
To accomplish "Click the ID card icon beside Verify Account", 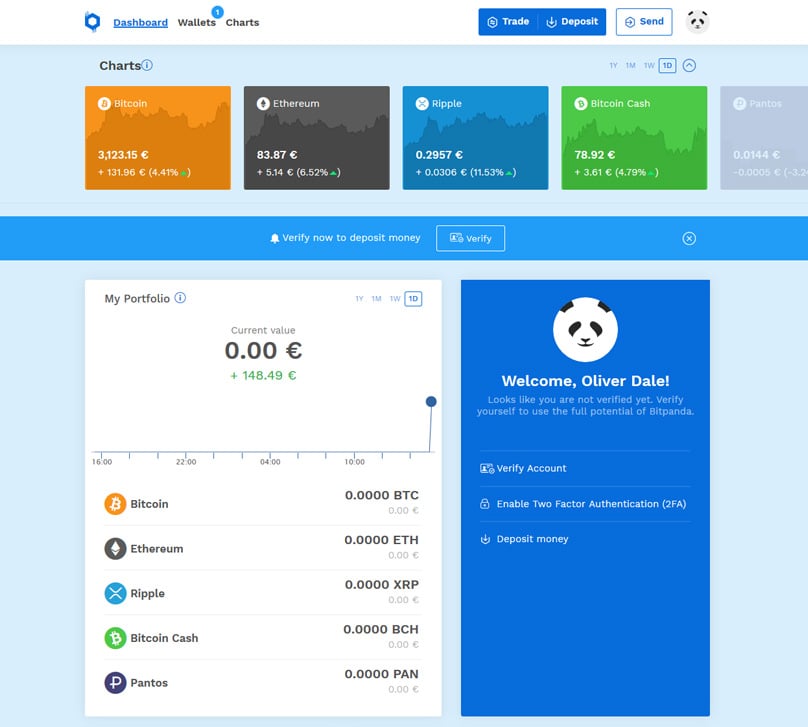I will click(487, 468).
